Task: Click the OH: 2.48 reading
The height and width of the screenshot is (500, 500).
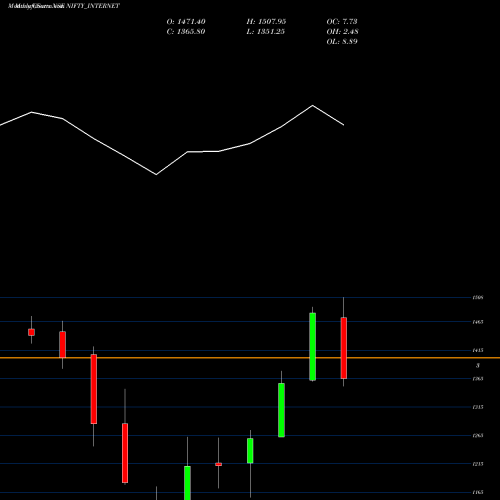Action: coord(343,32)
